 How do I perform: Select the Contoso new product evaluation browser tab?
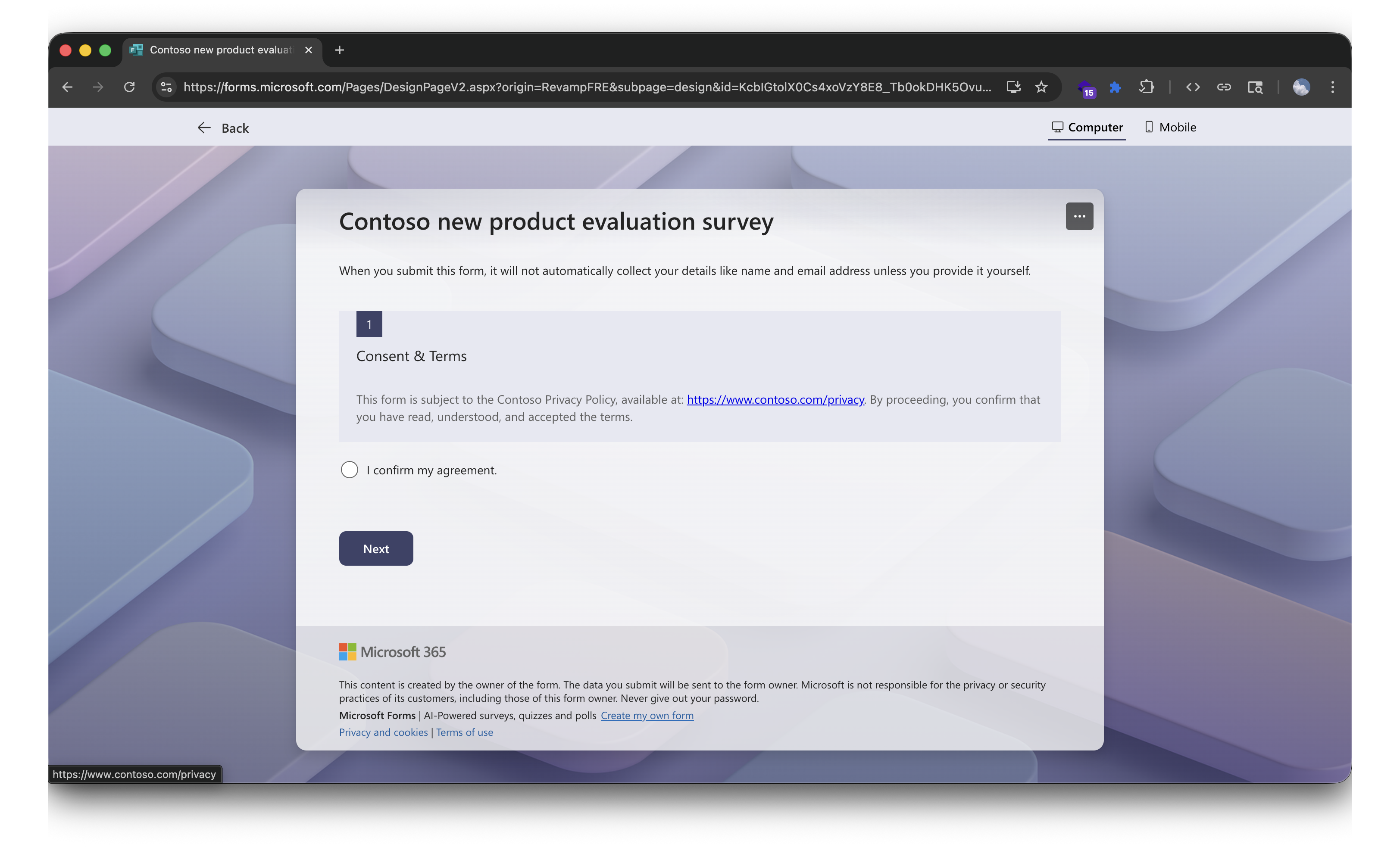point(216,50)
